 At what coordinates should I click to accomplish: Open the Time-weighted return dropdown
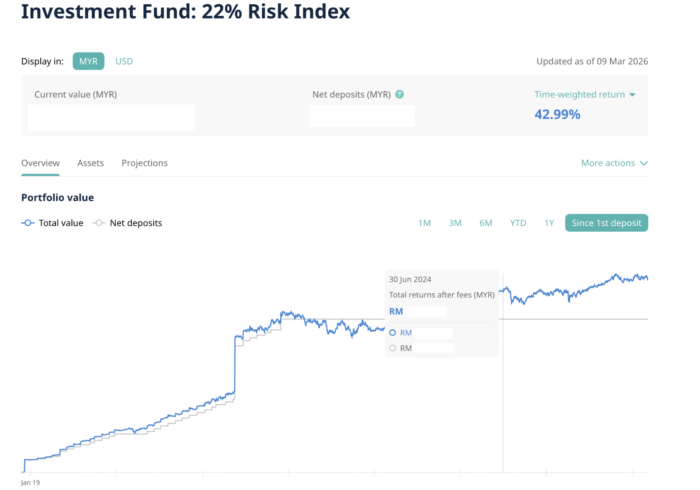tap(585, 95)
